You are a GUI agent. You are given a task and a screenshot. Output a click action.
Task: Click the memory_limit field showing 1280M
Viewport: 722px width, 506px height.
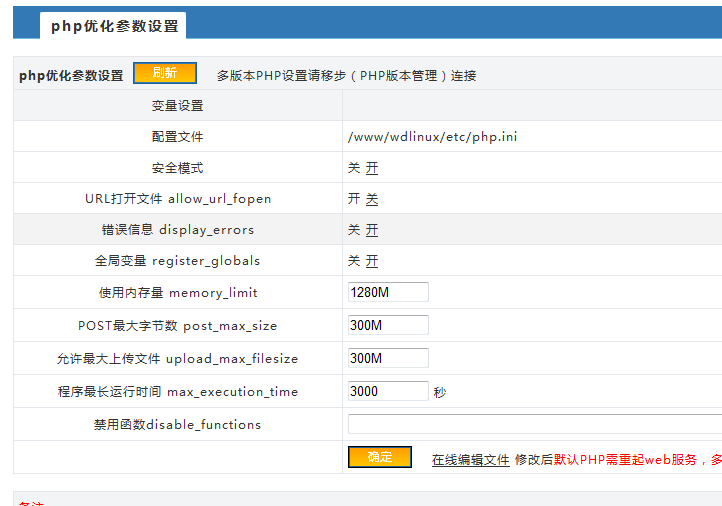pos(388,292)
